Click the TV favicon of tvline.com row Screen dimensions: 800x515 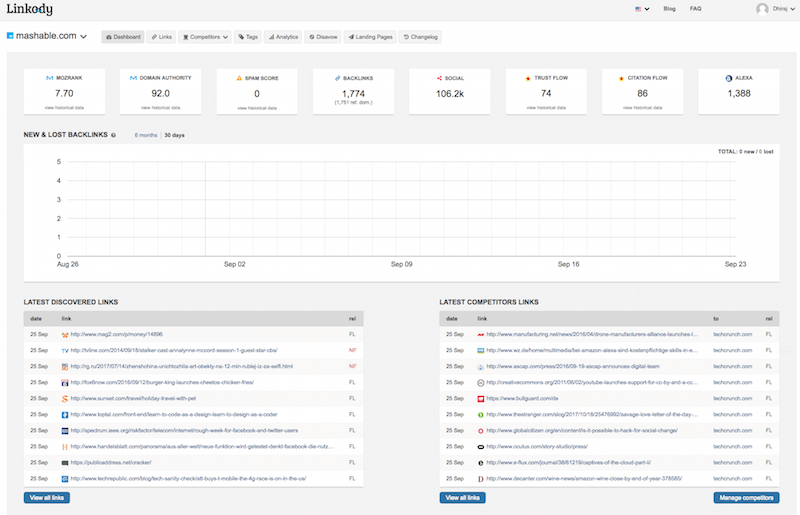pos(65,351)
